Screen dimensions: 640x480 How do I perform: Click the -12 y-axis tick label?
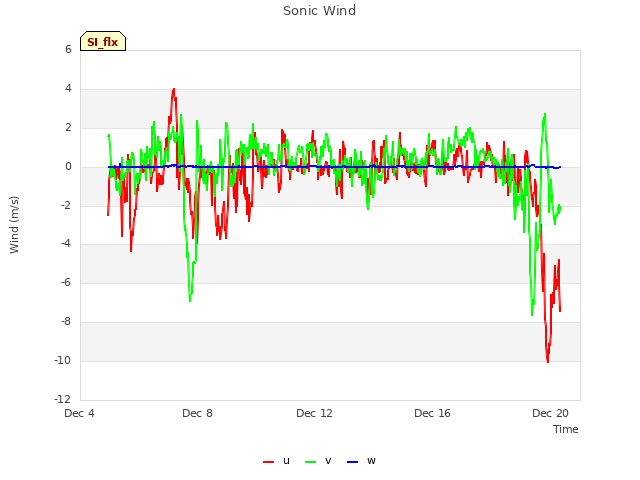(63, 399)
